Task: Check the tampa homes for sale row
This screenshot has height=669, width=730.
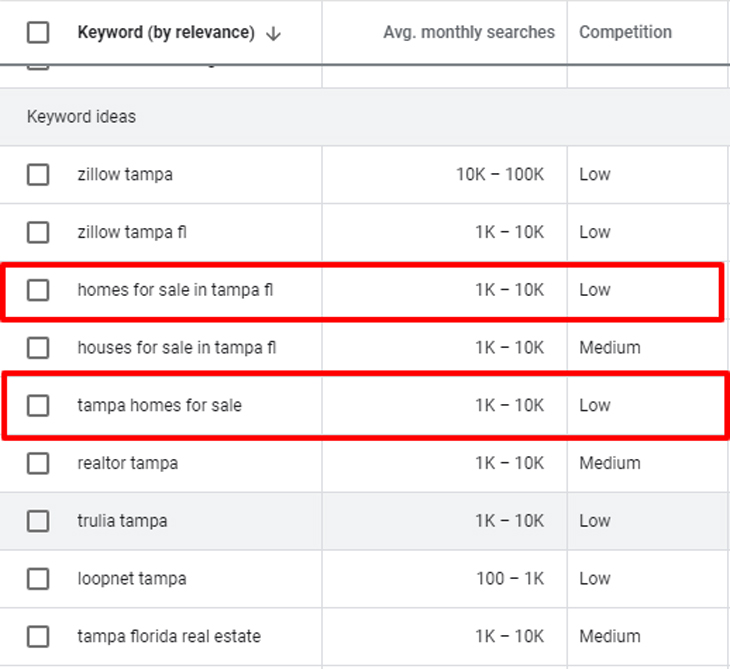Action: click(x=38, y=406)
